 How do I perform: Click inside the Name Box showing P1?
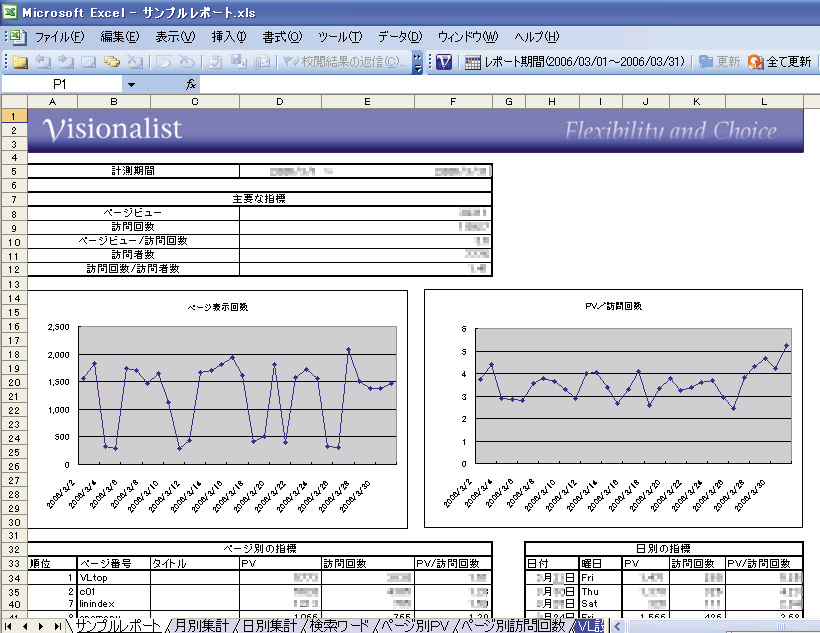pos(62,85)
